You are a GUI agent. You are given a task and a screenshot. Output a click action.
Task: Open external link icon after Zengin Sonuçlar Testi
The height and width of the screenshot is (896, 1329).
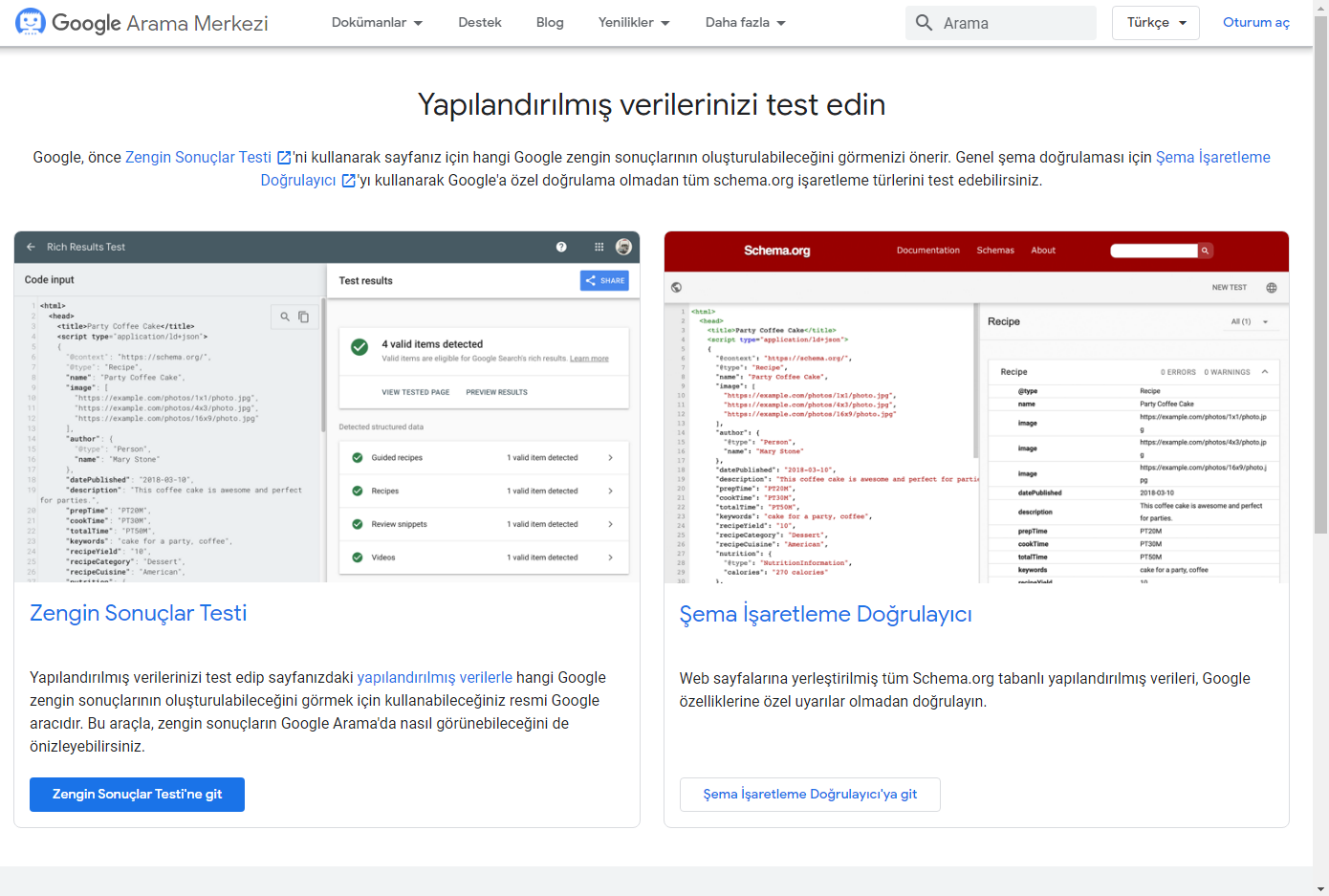click(x=284, y=158)
